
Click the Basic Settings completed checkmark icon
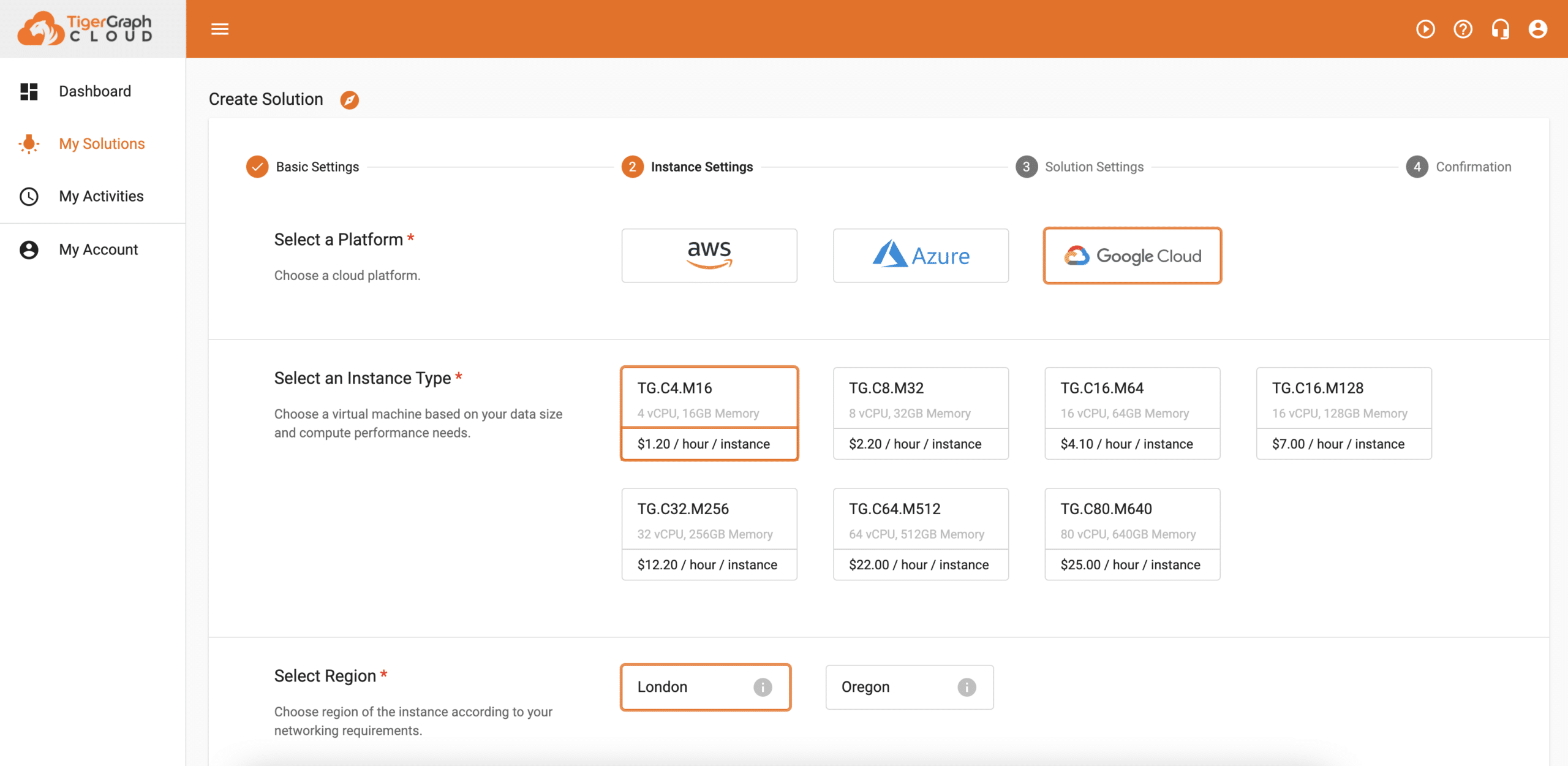(x=257, y=167)
